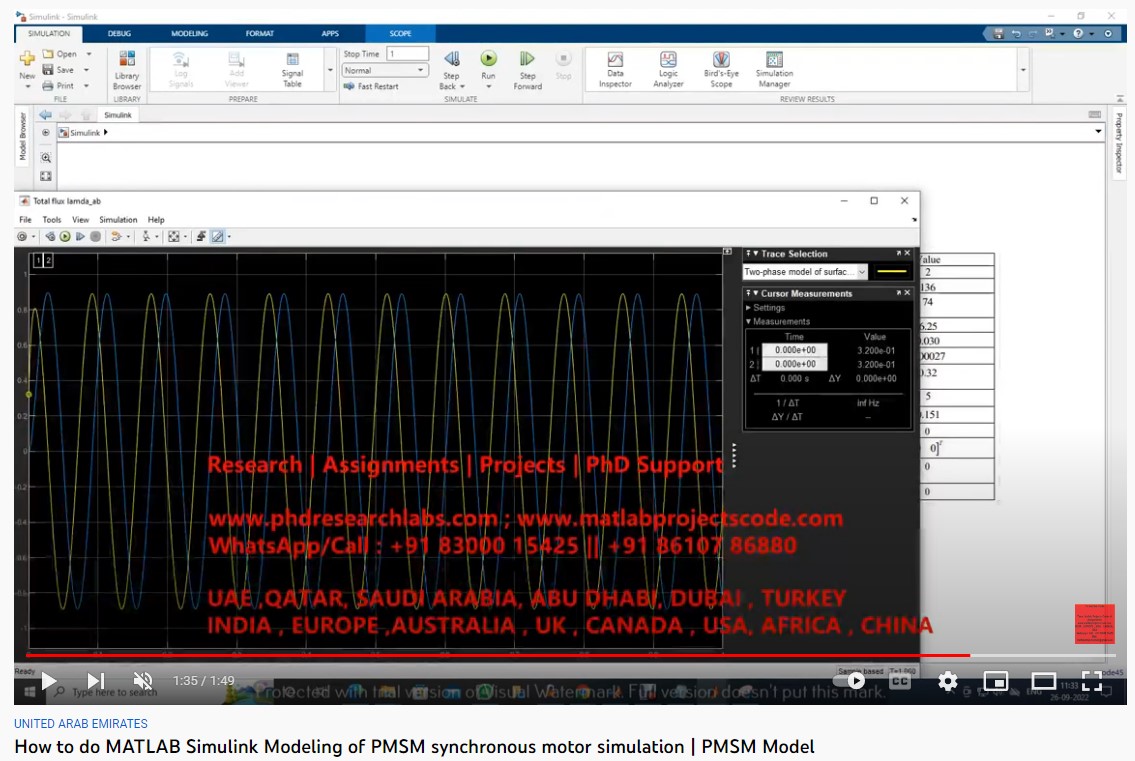Play the YouTube video
1135x761 pixels.
[x=49, y=681]
